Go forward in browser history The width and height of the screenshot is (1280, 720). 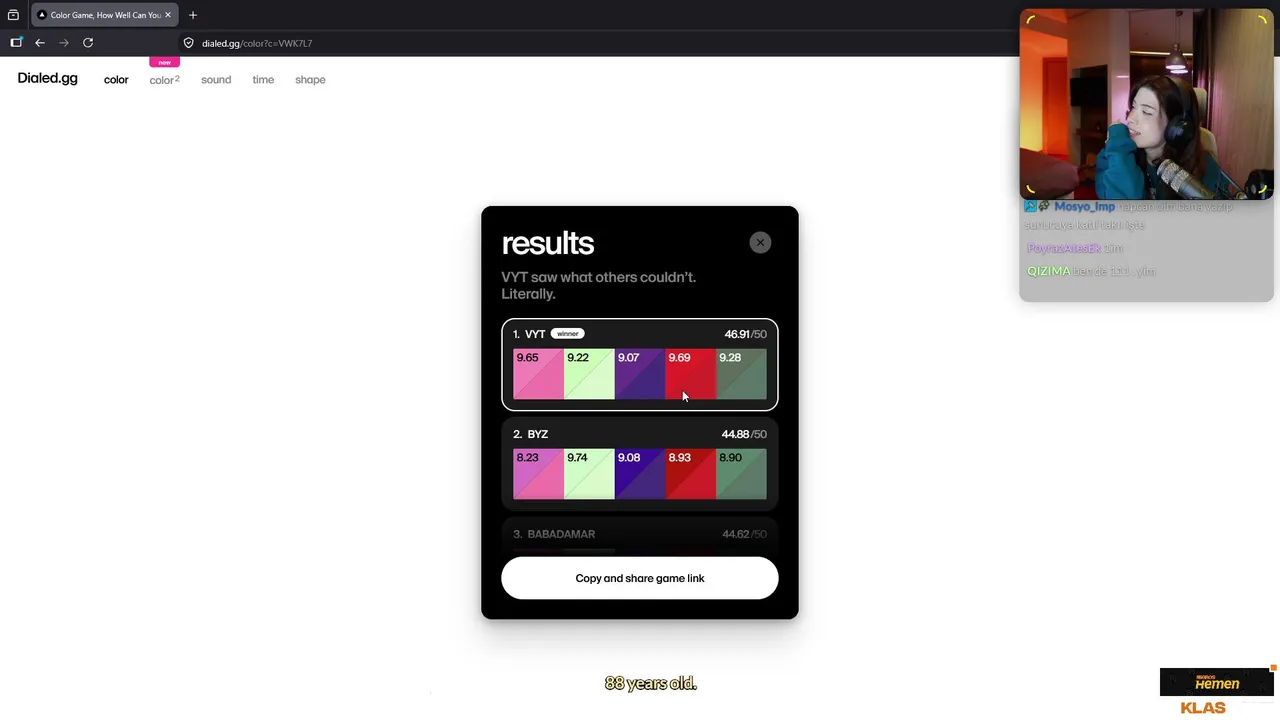64,43
